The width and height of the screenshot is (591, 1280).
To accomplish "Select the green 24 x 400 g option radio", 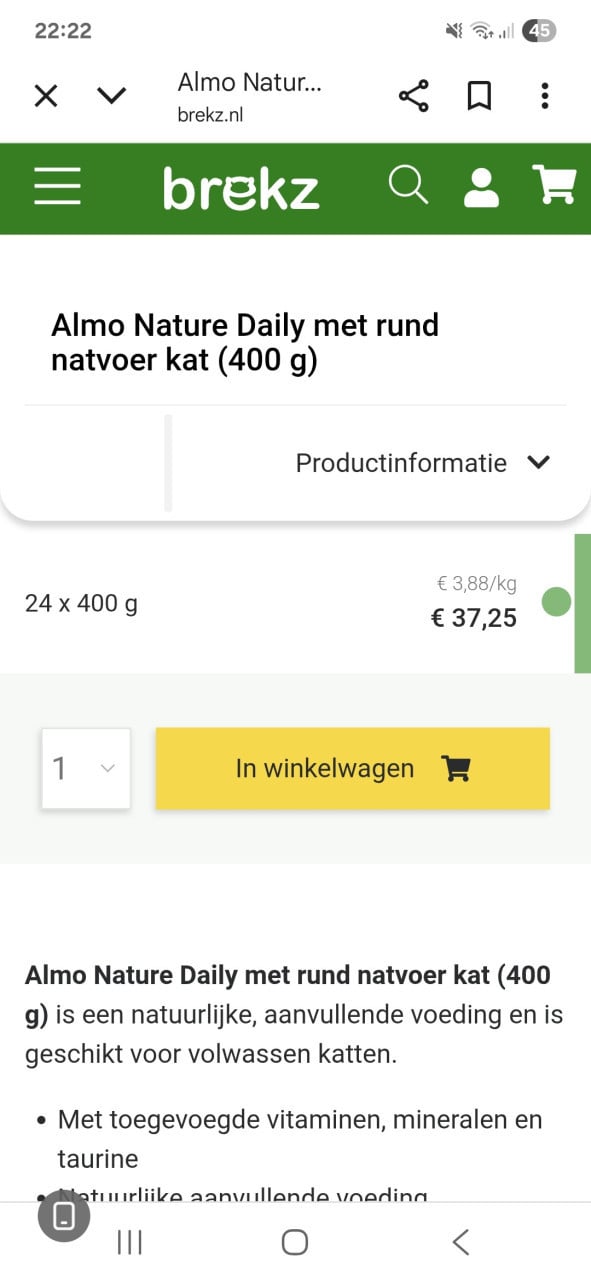I will (555, 602).
